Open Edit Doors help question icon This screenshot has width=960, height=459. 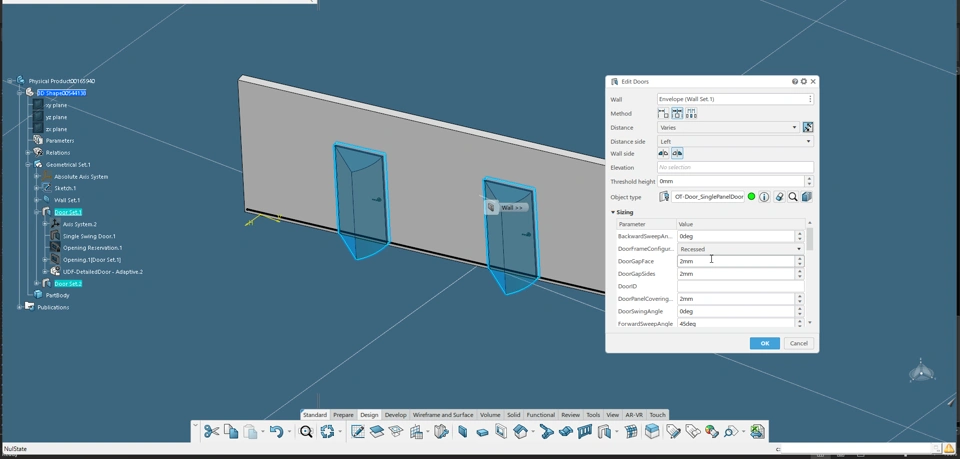pyautogui.click(x=795, y=81)
